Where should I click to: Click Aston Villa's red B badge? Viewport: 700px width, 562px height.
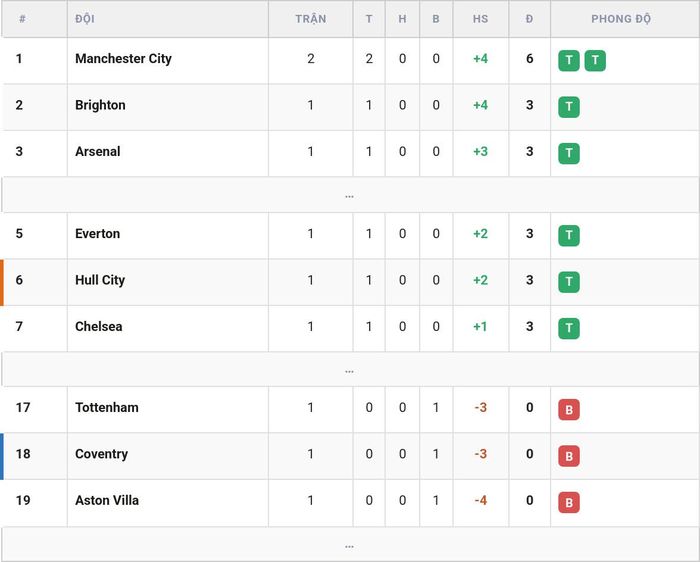[x=569, y=502]
